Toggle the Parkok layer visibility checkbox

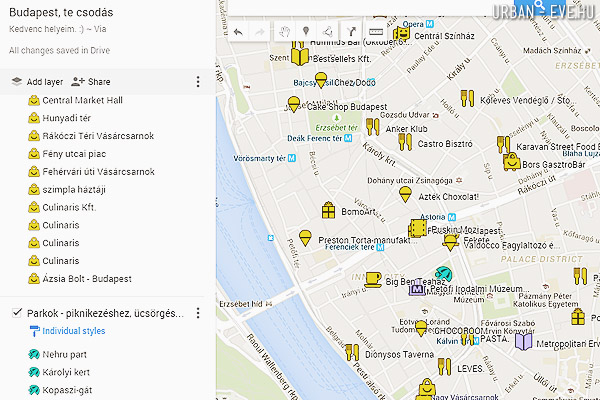pos(17,313)
